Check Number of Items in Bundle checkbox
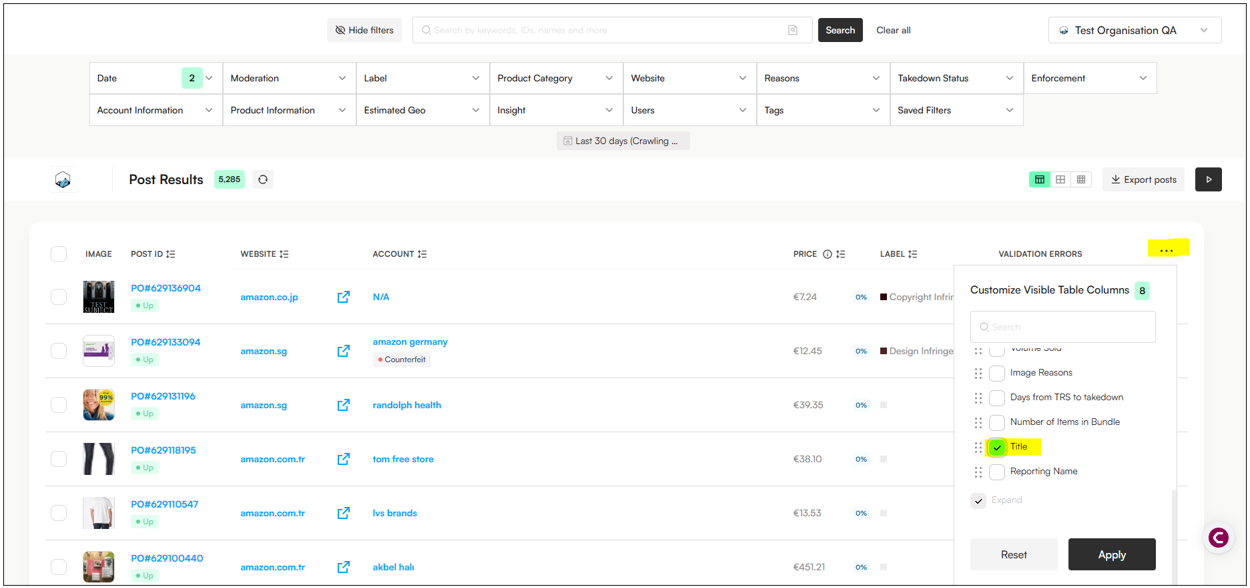This screenshot has width=1250, height=588. tap(997, 422)
